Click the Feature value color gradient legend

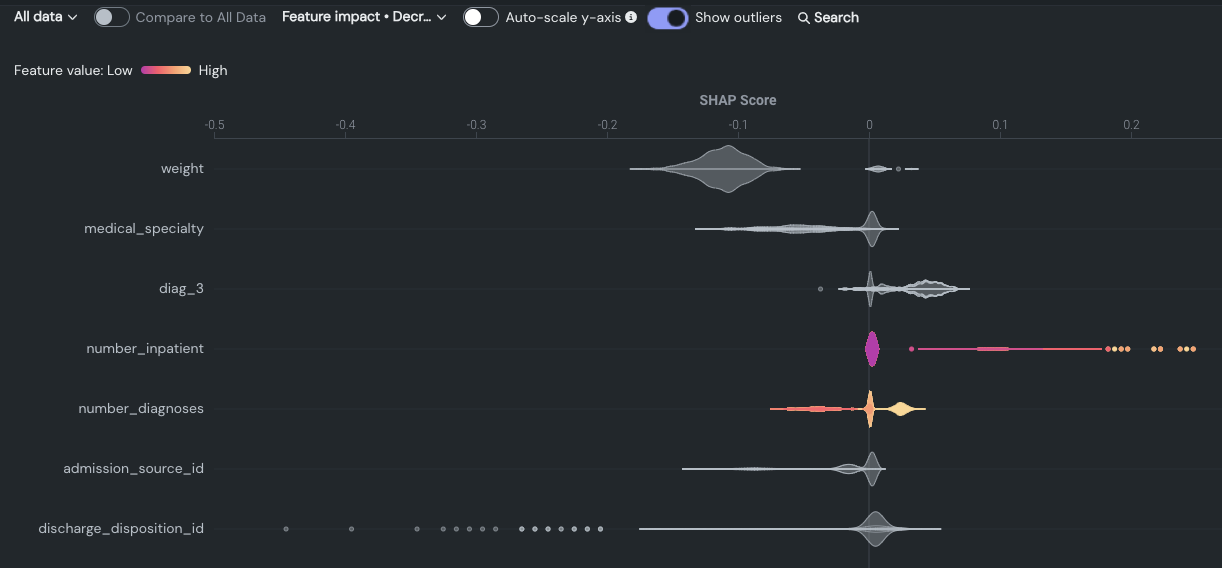pos(166,70)
